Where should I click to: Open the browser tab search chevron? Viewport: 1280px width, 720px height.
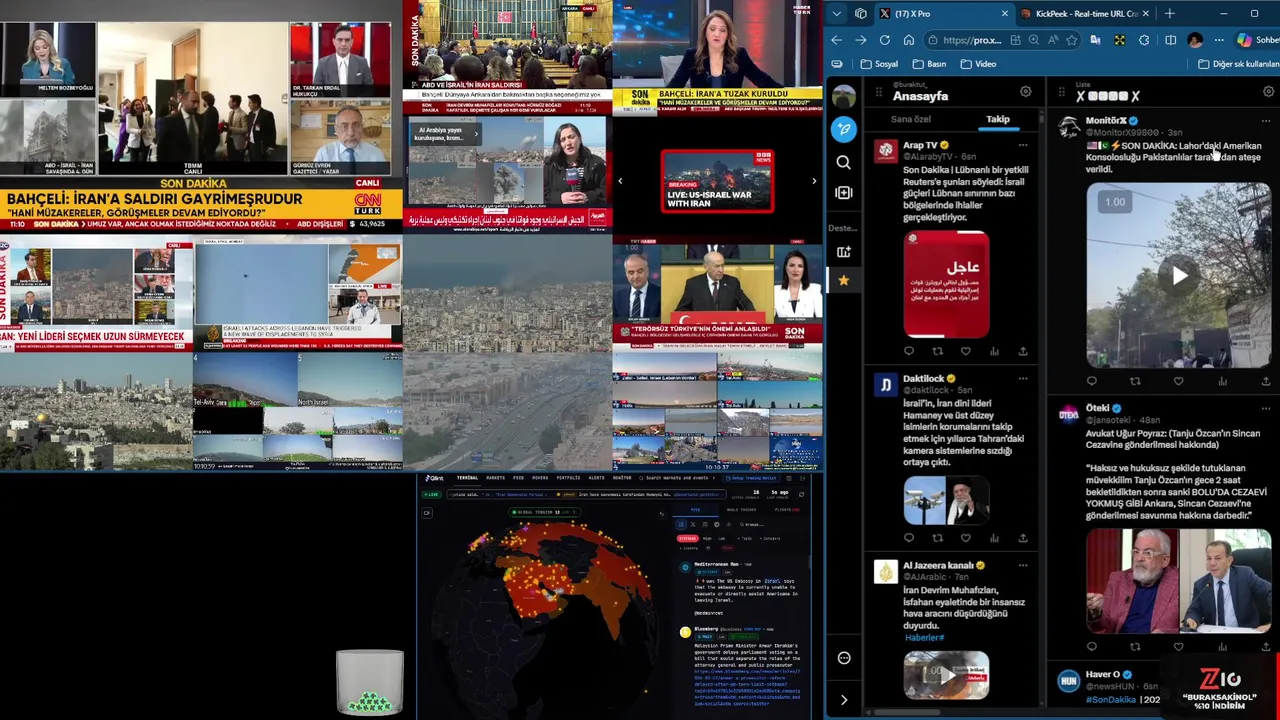coord(837,14)
